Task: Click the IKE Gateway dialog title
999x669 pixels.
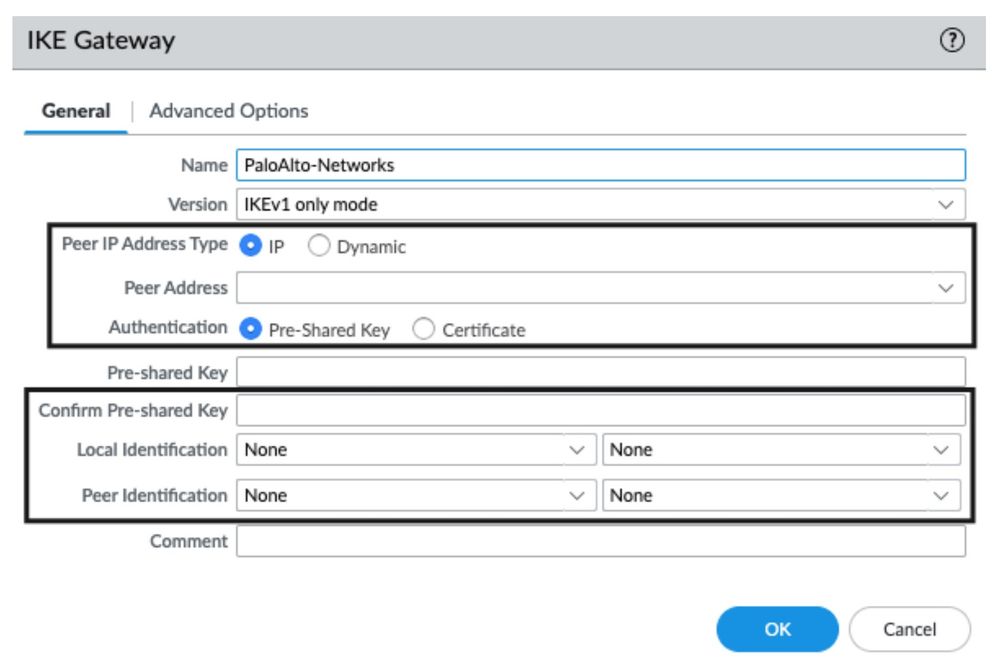Action: coord(101,41)
